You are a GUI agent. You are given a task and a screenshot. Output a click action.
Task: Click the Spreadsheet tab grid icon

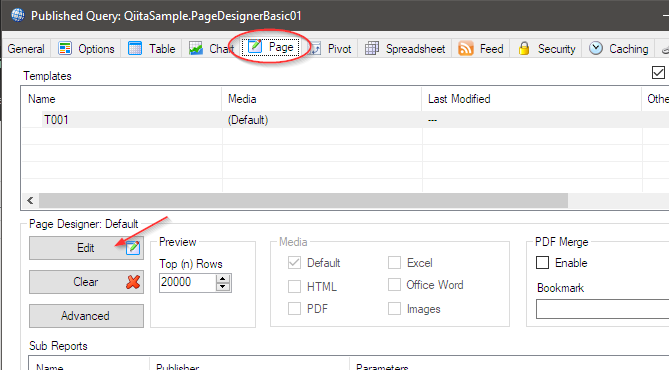(x=372, y=48)
